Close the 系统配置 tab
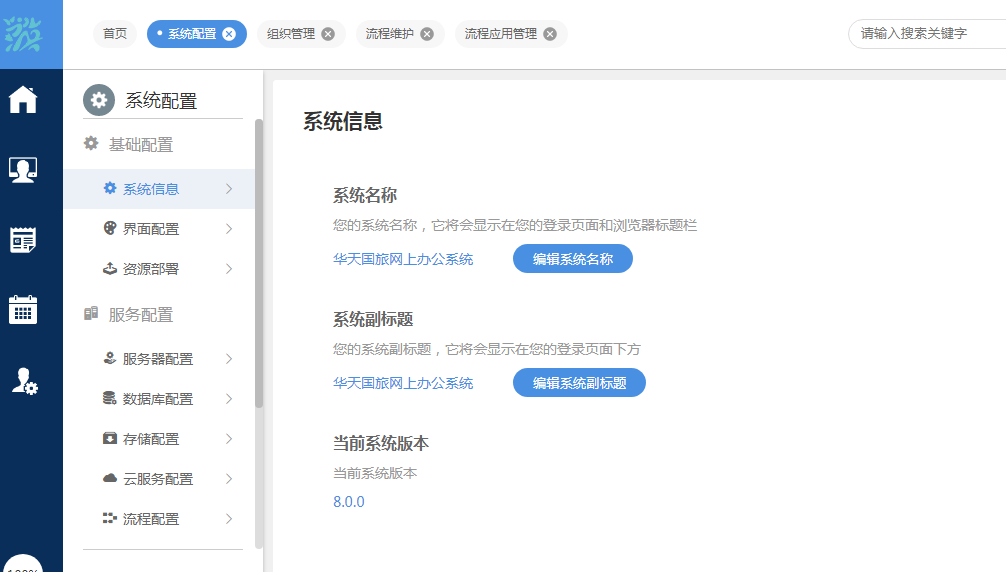Image resolution: width=1006 pixels, height=572 pixels. pyautogui.click(x=229, y=34)
